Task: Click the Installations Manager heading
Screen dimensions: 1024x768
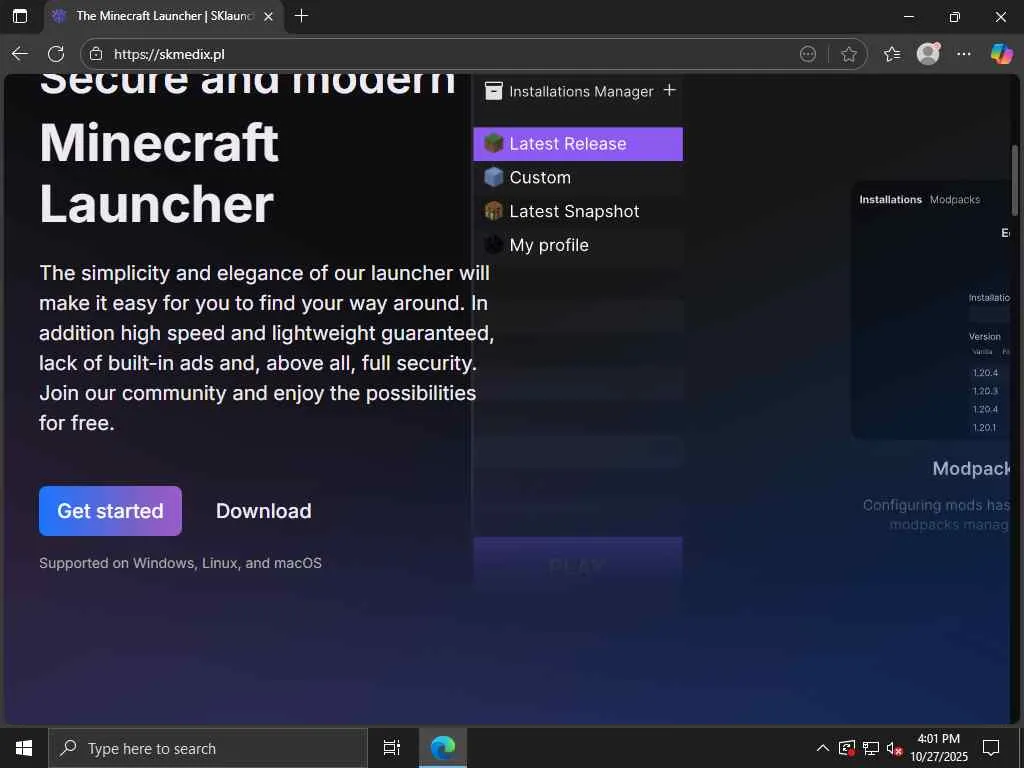Action: click(581, 91)
